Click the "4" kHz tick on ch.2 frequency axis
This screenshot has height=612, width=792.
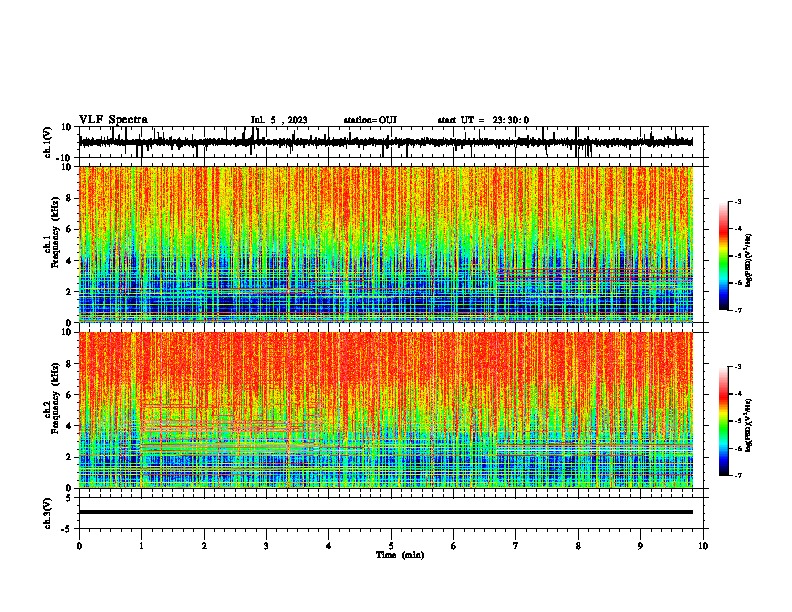(x=69, y=426)
